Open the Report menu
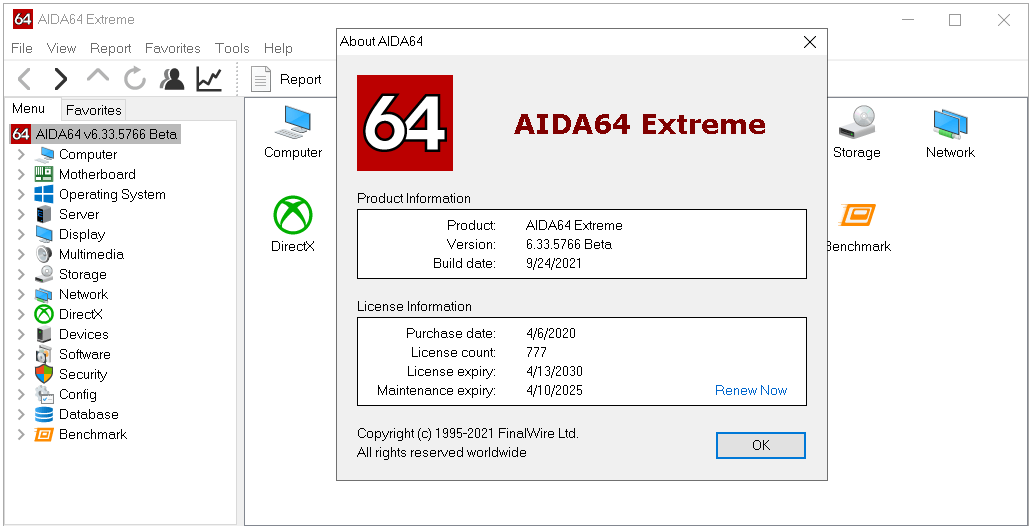Screen dimensions: 1030x526 (x=110, y=48)
